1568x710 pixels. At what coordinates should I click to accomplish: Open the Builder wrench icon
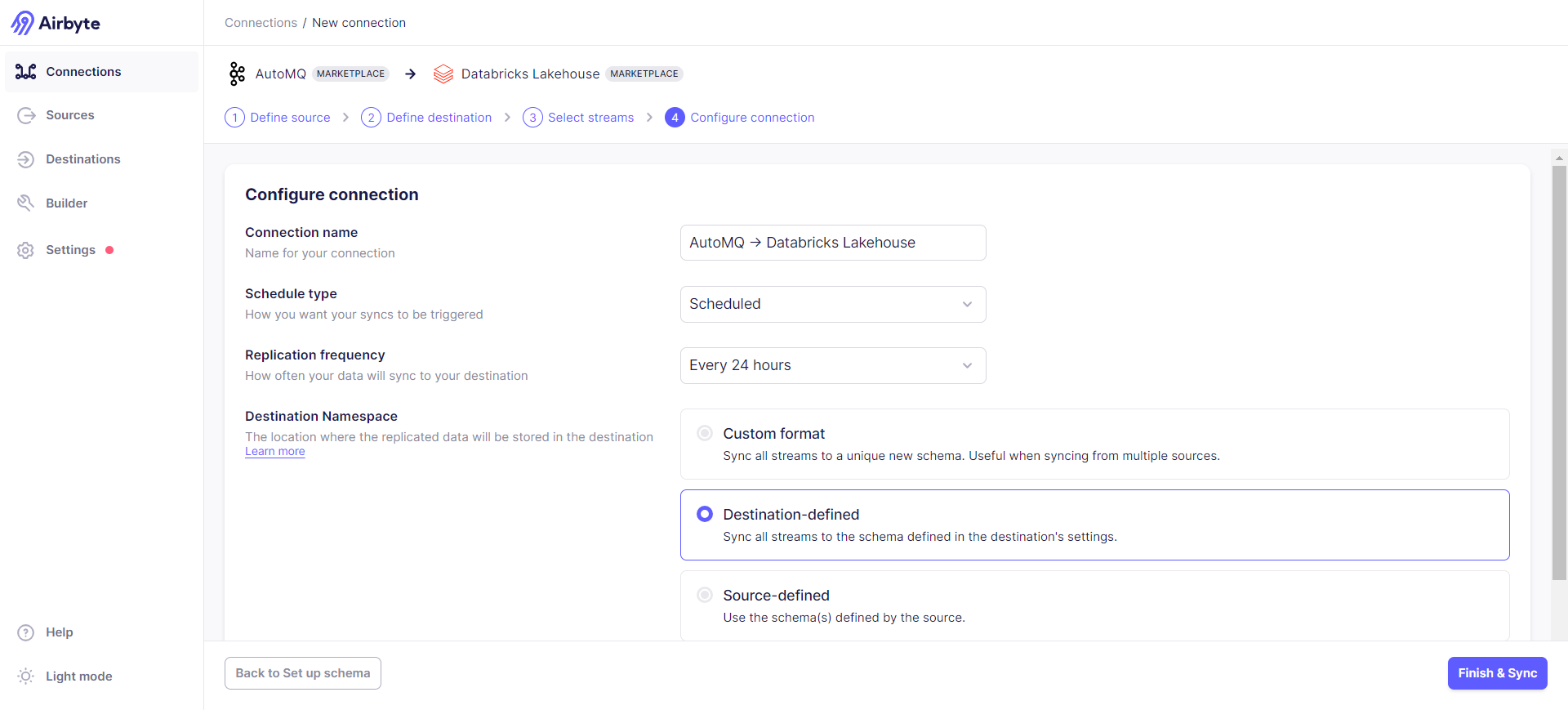pyautogui.click(x=26, y=203)
